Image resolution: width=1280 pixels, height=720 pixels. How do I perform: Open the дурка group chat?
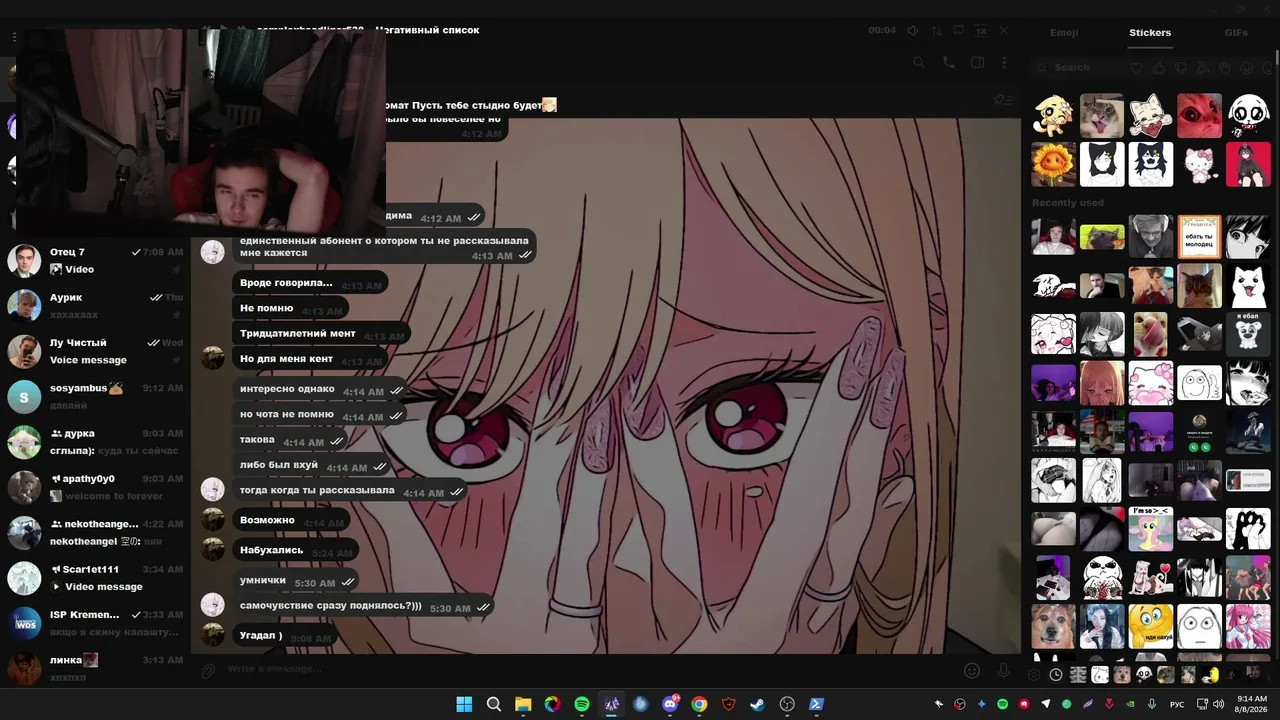click(95, 442)
